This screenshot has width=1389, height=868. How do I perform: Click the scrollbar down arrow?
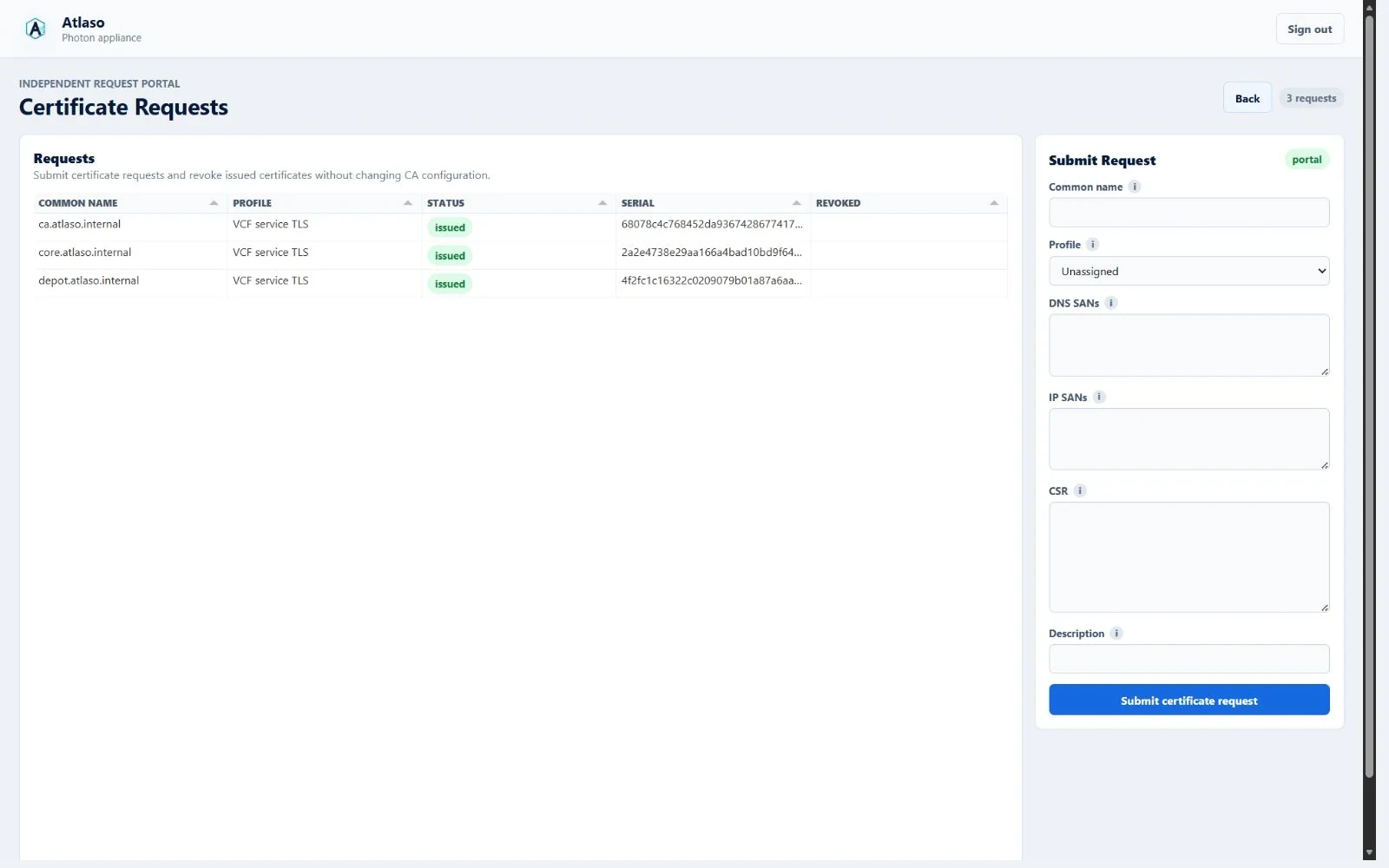click(1369, 853)
